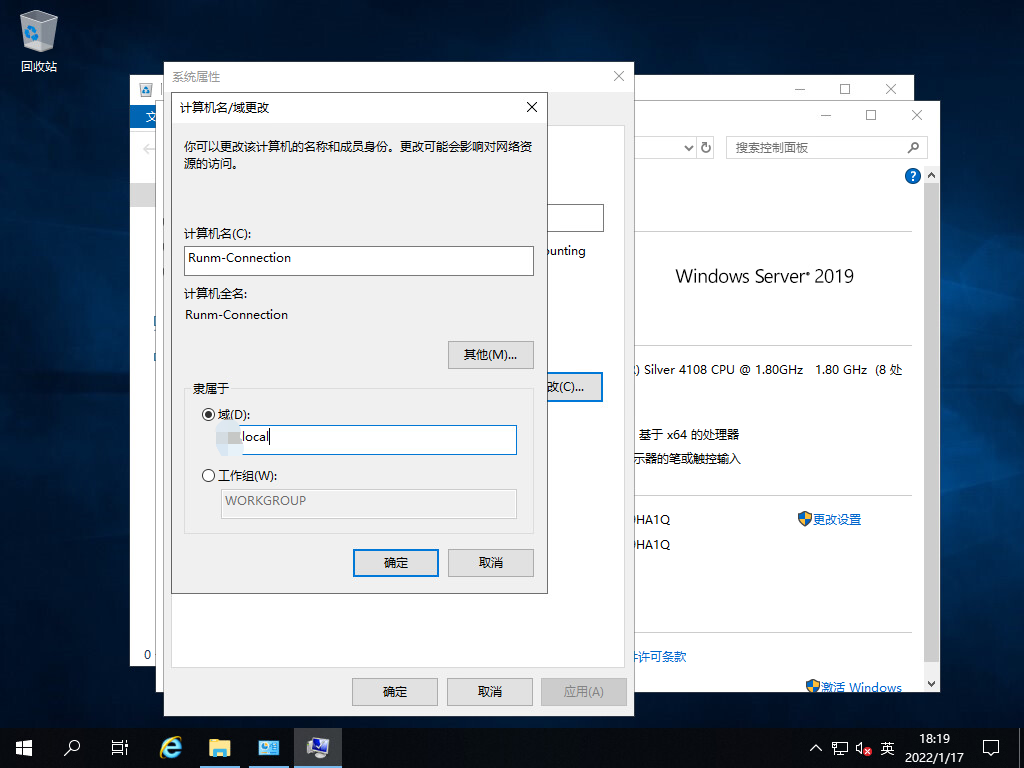
Task: Expand the Control Panel address dropdown
Action: 688,148
